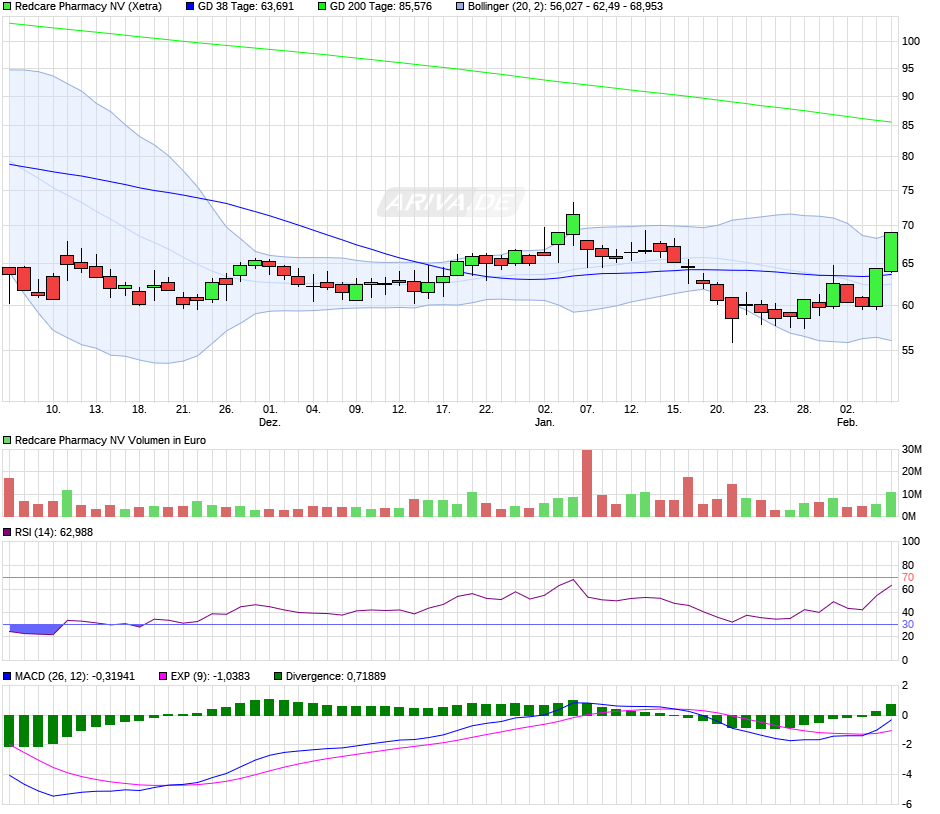Click the light-blue Bollinger legend swatch
Screen dimensions: 940x814
coord(460,7)
